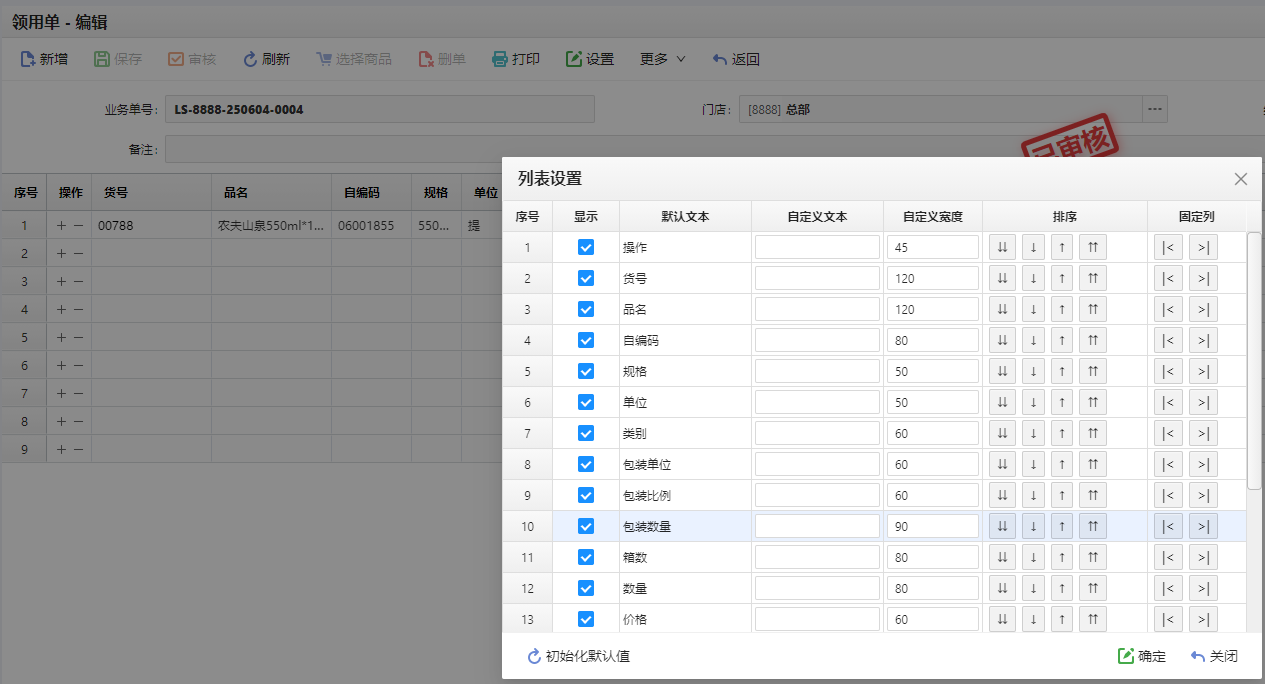
Task: Open the 门店 ellipsis picker button
Action: tap(1155, 109)
